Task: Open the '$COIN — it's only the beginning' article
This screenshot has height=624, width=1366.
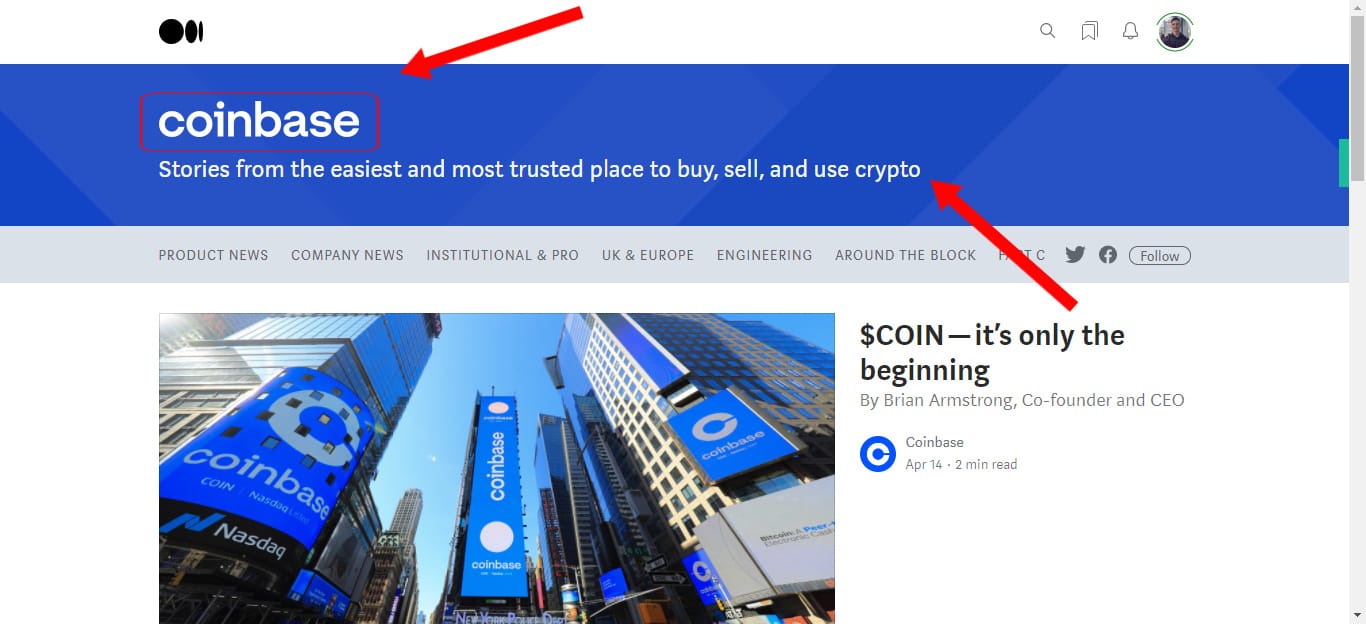Action: (992, 352)
